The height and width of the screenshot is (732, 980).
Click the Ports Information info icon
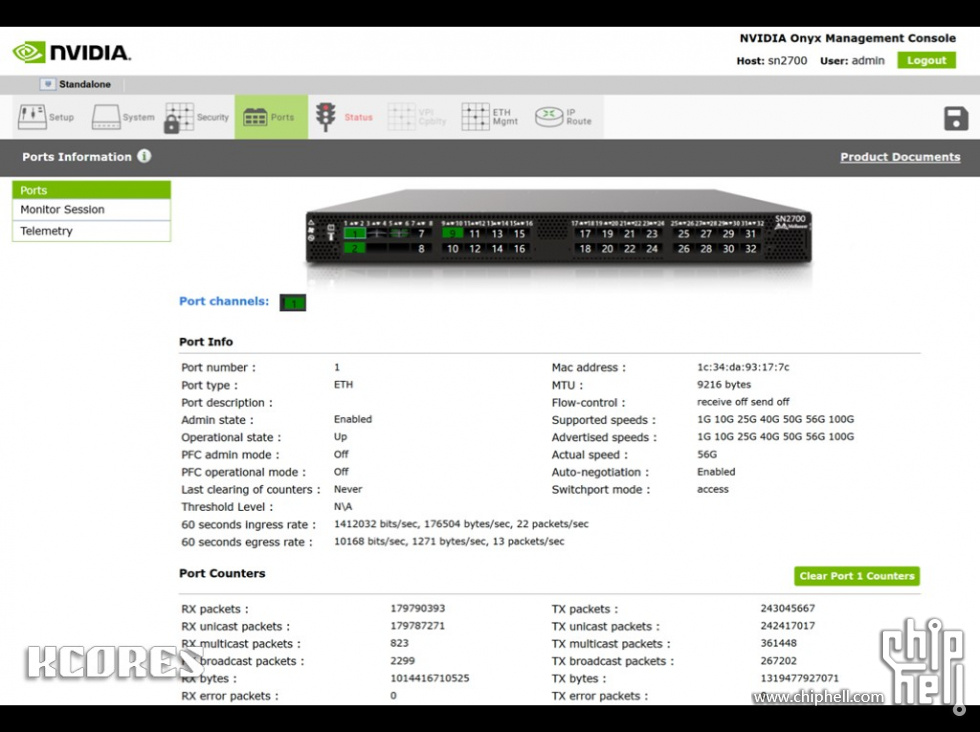tap(144, 156)
